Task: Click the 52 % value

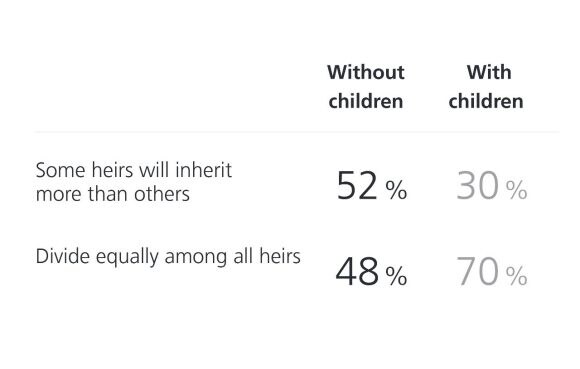Action: [x=372, y=186]
